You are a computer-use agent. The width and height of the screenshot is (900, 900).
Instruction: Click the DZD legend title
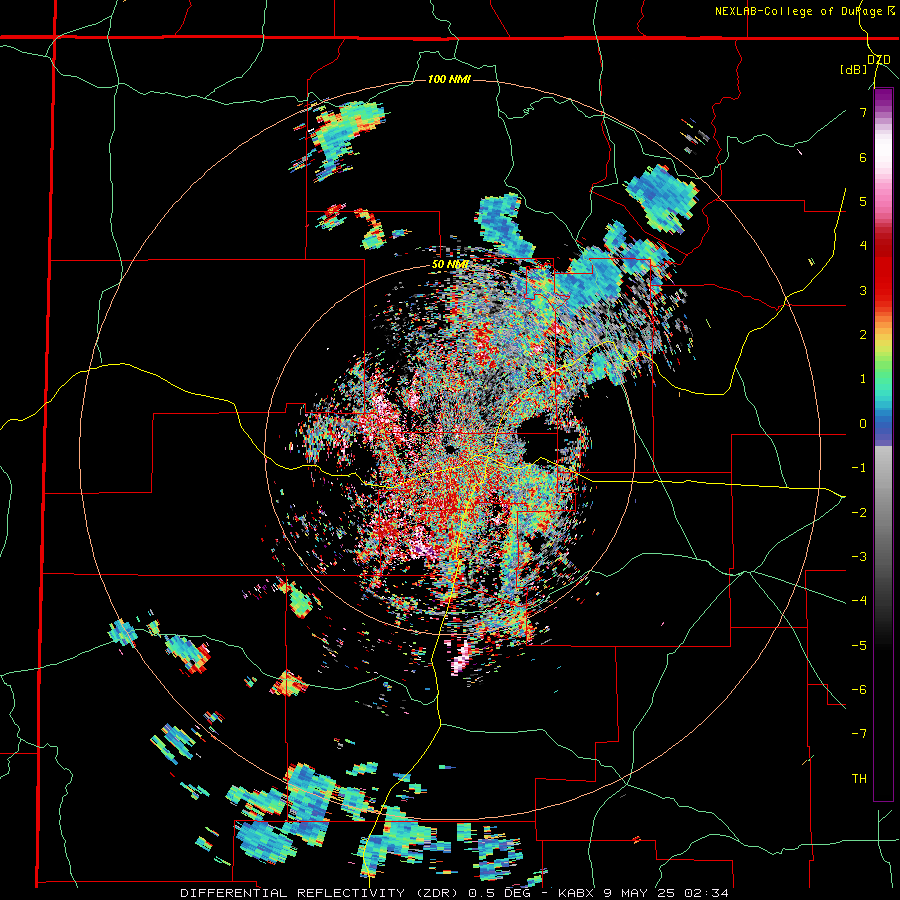[x=878, y=59]
